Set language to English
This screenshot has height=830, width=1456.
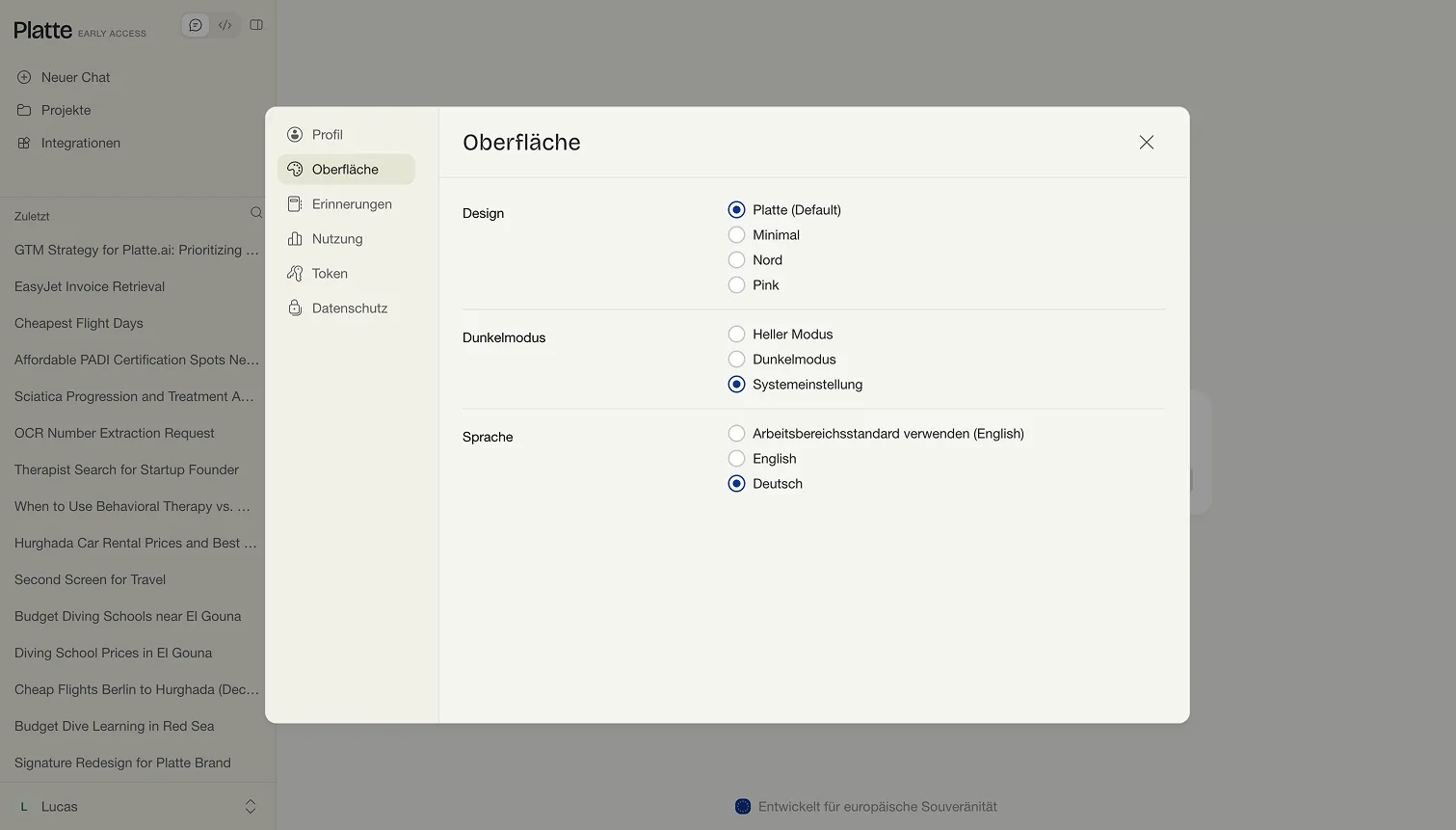coord(737,459)
